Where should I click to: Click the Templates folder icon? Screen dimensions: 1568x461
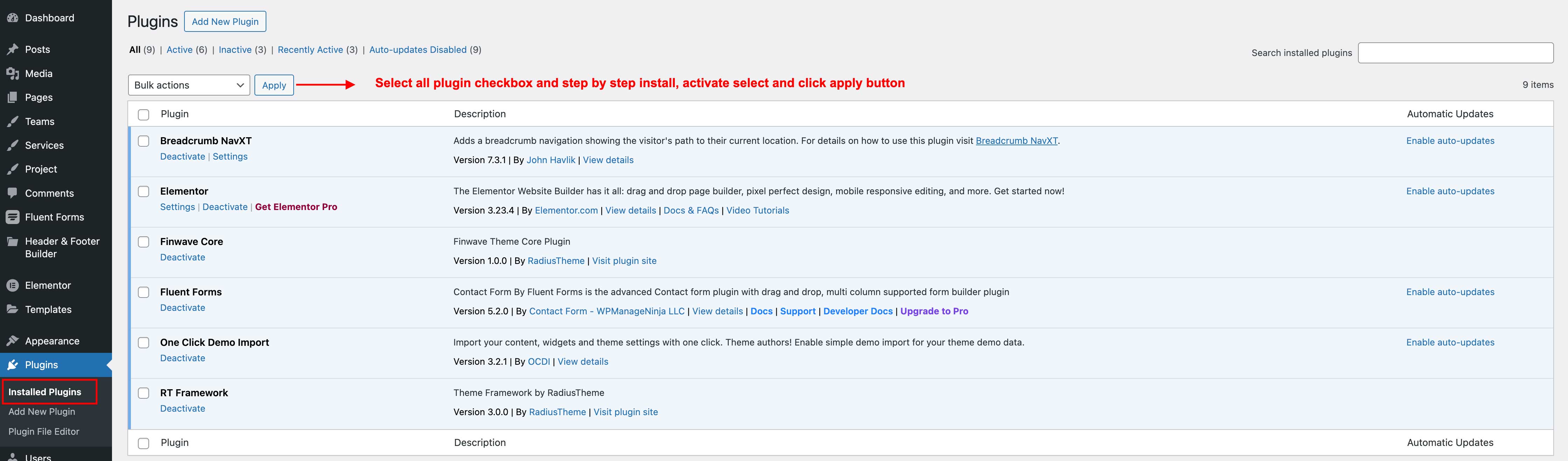12,309
